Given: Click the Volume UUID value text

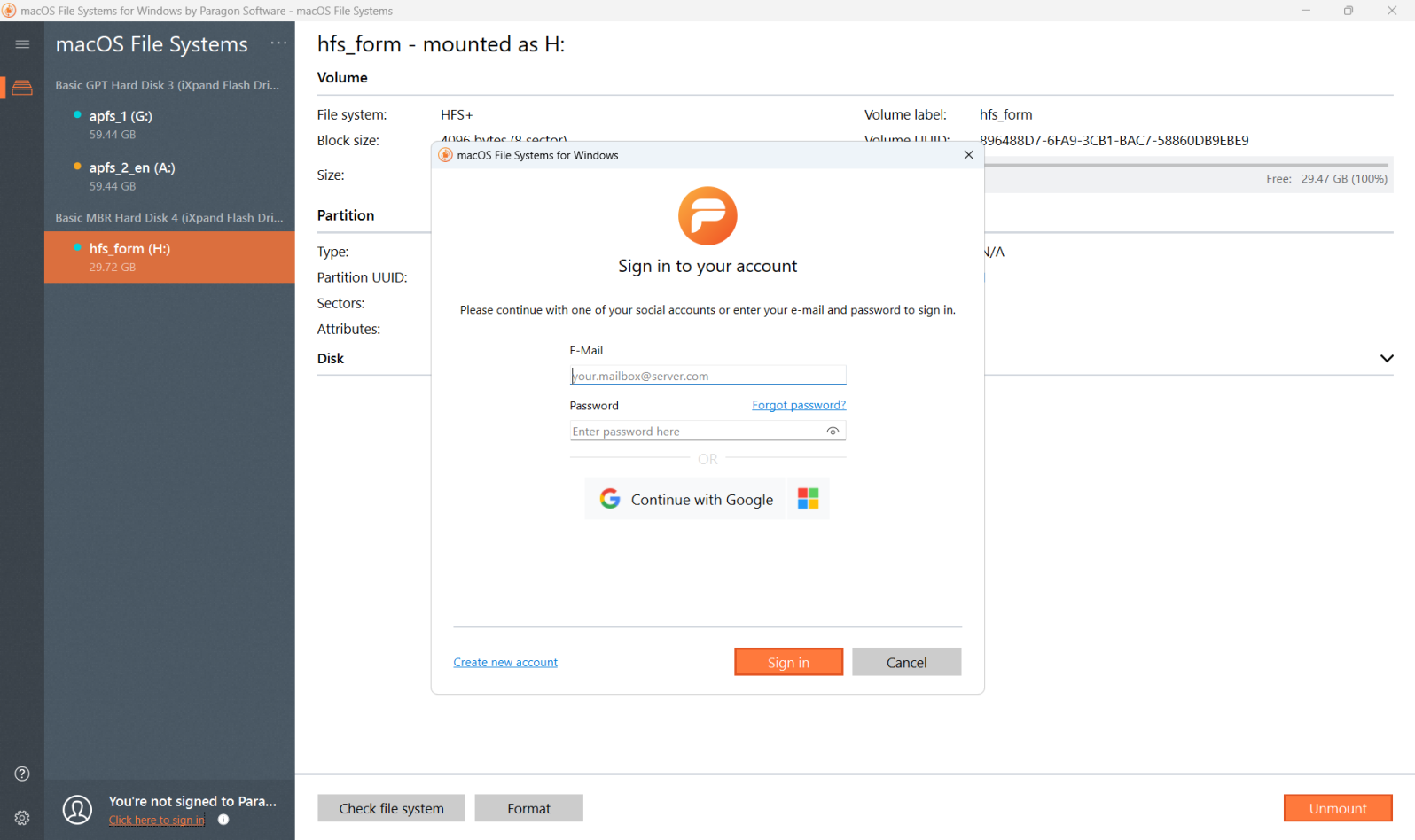Looking at the screenshot, I should 1114,140.
